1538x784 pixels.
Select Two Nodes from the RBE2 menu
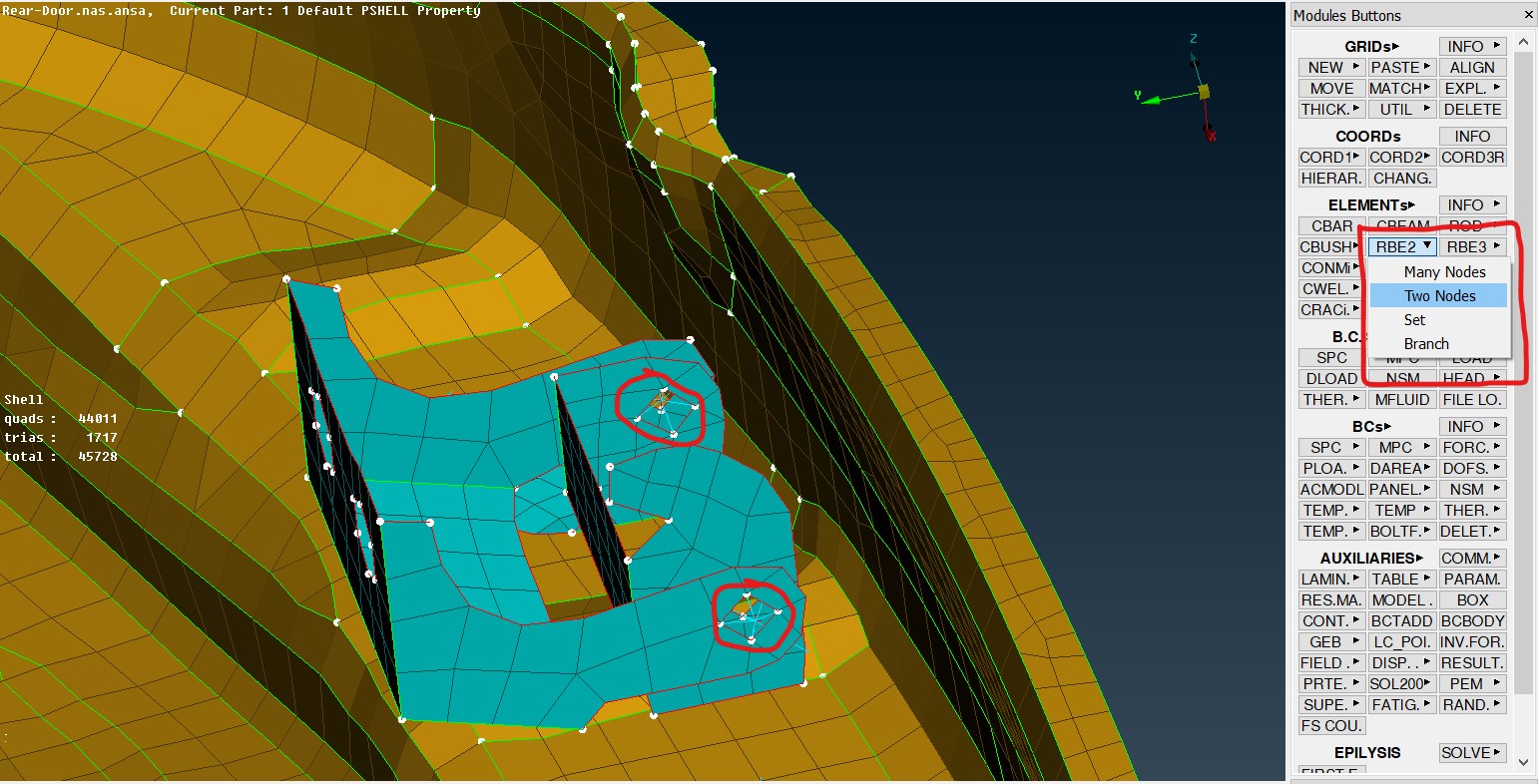coord(1438,295)
